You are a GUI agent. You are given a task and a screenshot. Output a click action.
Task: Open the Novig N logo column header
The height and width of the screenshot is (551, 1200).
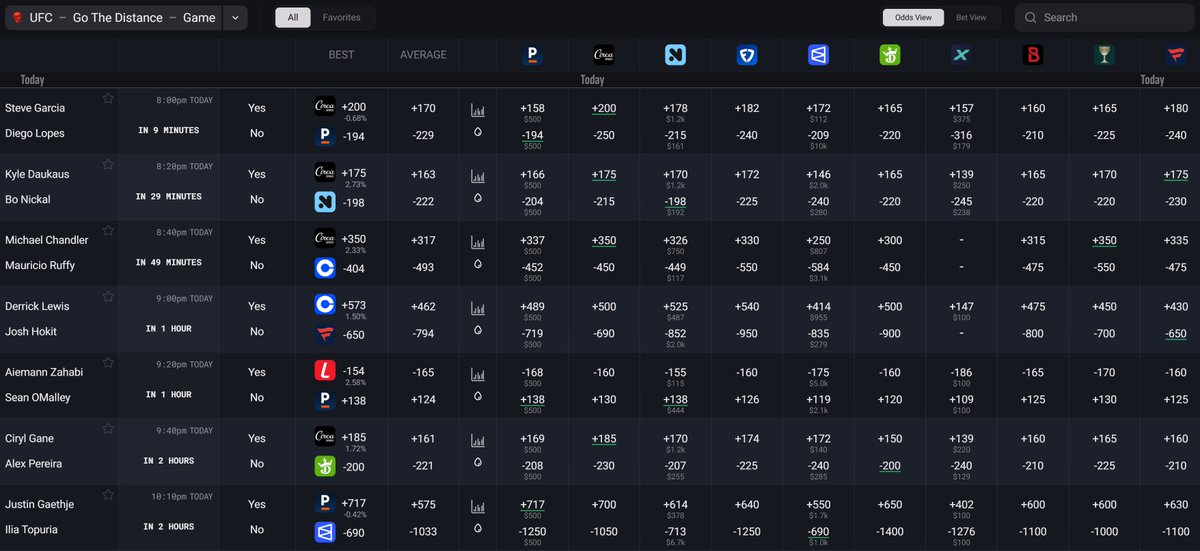point(675,55)
